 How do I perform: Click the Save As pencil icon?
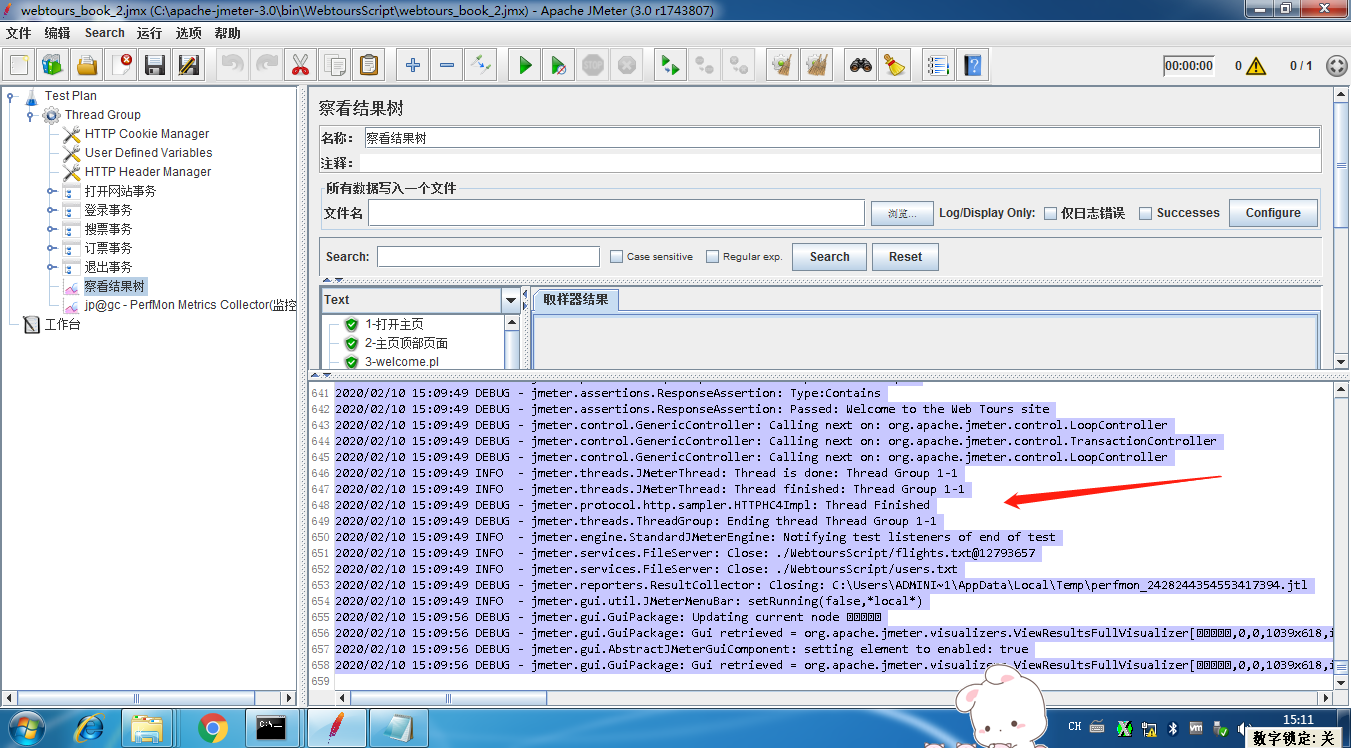[189, 66]
